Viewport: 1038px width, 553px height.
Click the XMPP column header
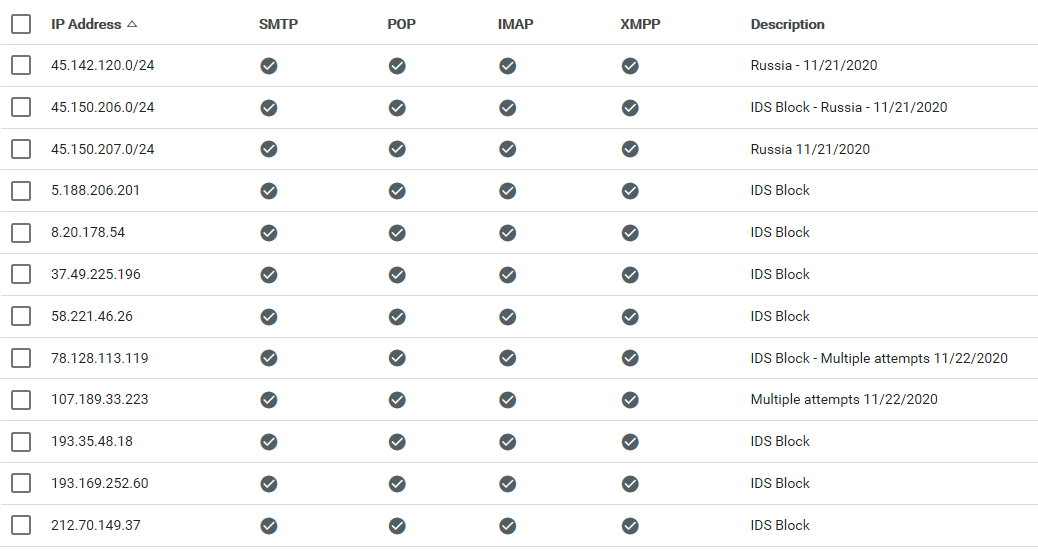pyautogui.click(x=639, y=24)
